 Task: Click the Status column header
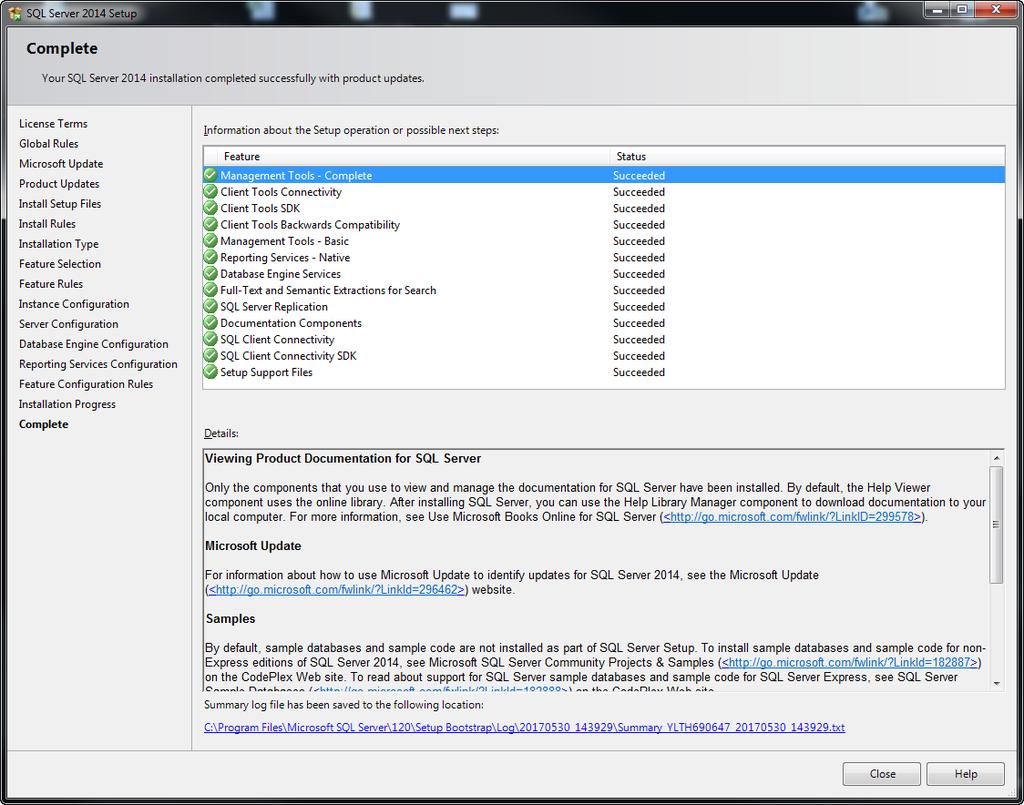807,157
